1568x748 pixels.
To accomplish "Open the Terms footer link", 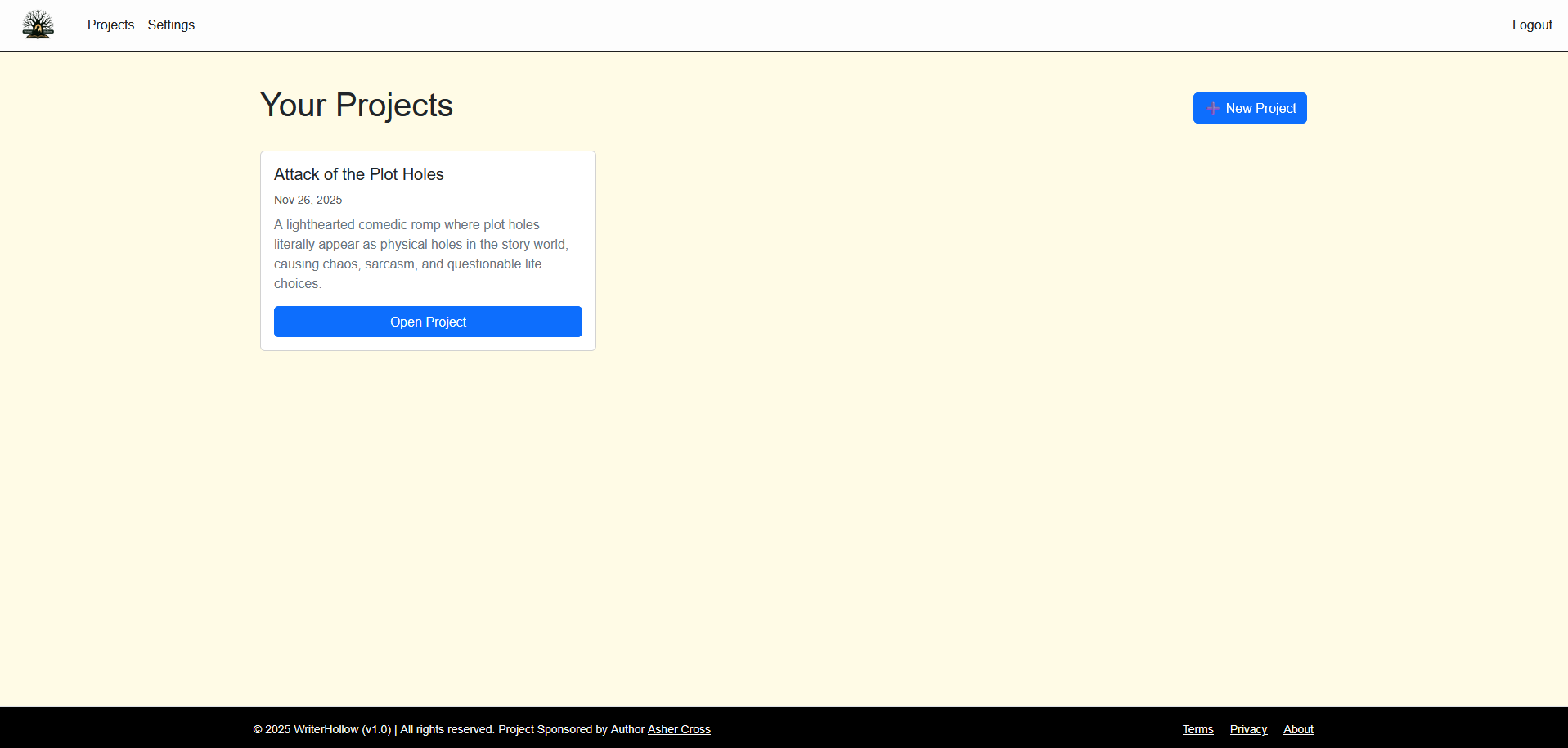I will 1197,729.
